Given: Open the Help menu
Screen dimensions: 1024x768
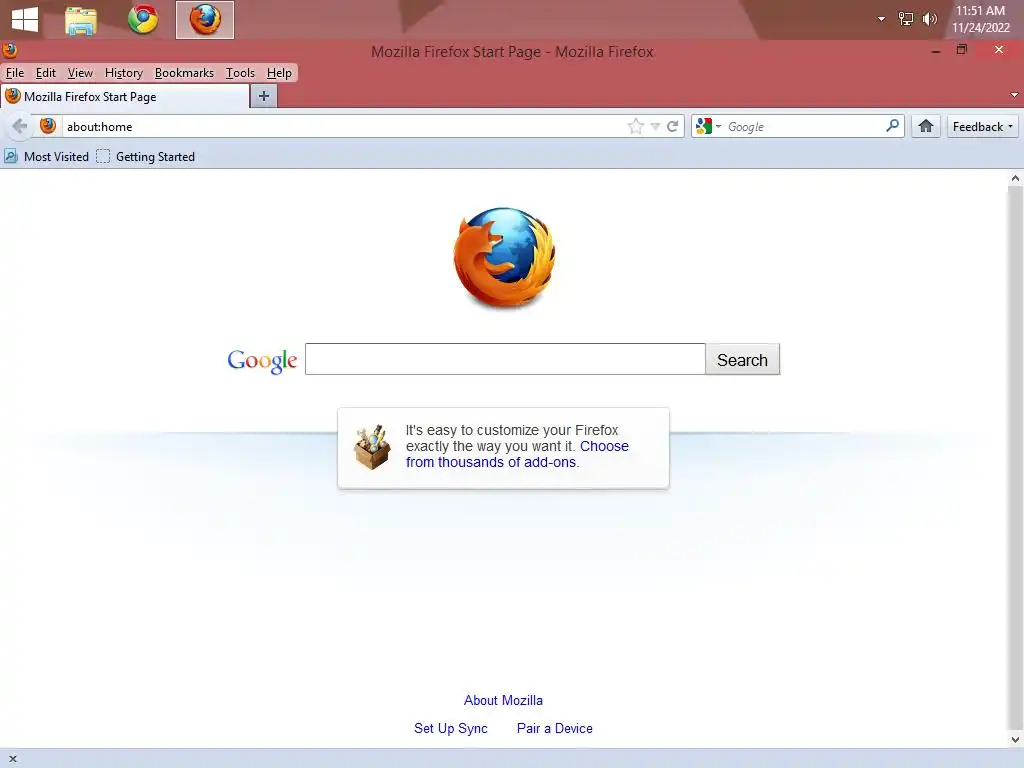Looking at the screenshot, I should (x=280, y=72).
